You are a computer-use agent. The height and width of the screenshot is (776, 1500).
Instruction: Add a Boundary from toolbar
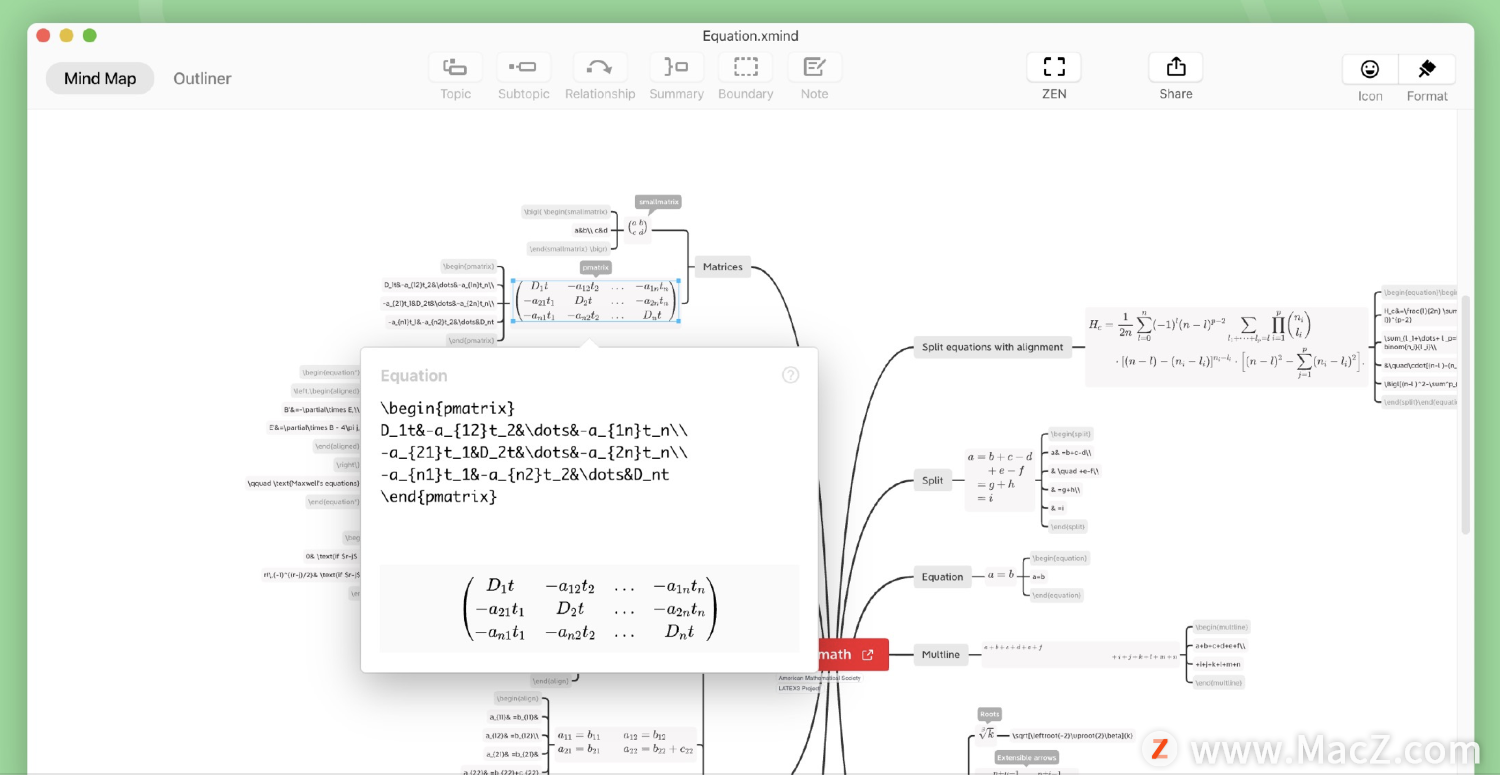[745, 68]
